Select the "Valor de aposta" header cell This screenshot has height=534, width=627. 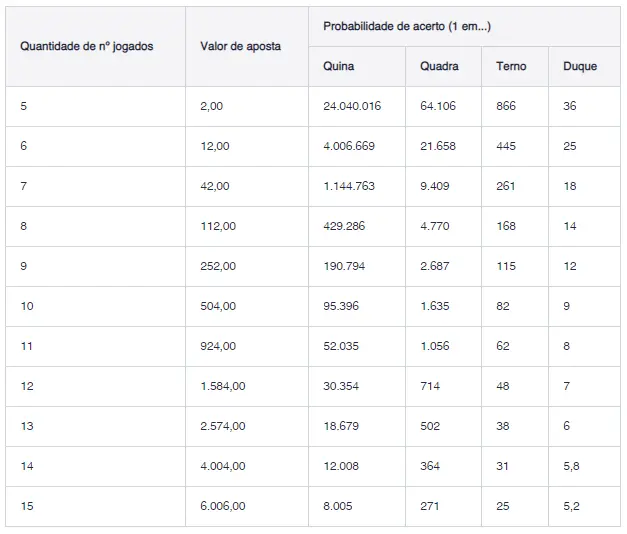point(240,46)
